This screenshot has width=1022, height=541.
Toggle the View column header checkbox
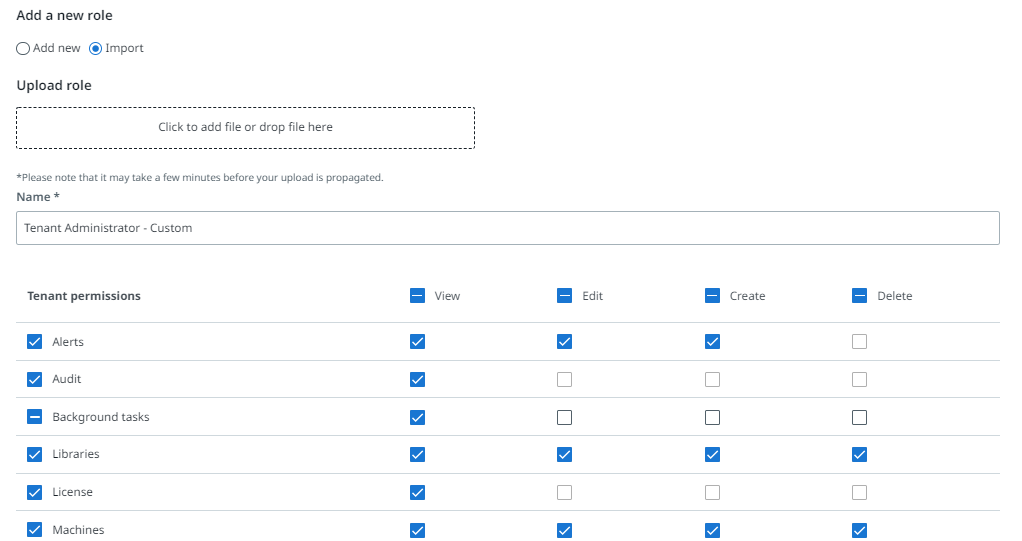[x=417, y=296]
